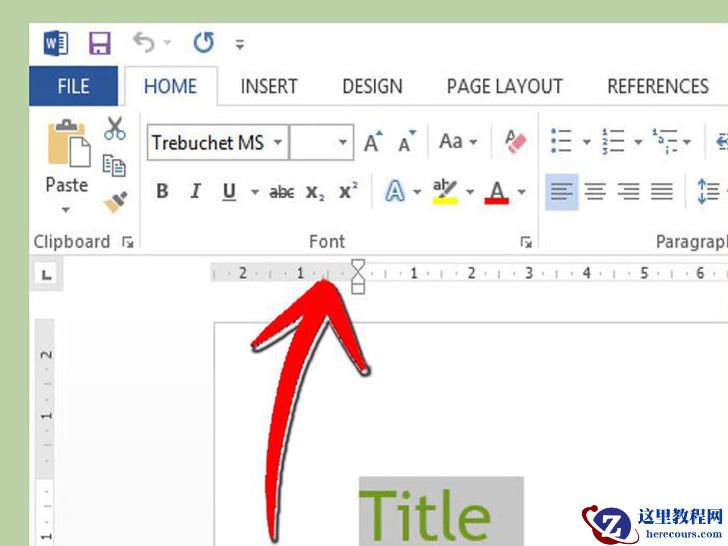Increase font size with Grow Font
Viewport: 728px width, 546px height.
click(x=373, y=142)
